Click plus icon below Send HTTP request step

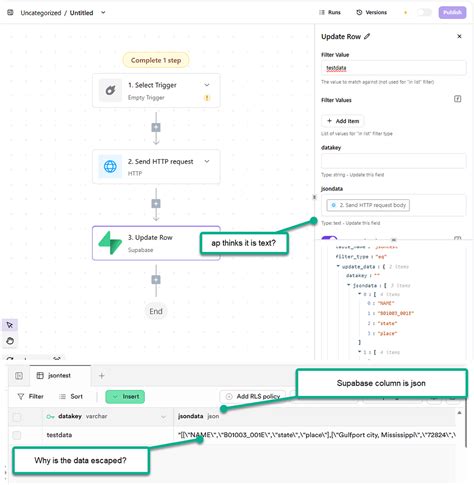[156, 204]
